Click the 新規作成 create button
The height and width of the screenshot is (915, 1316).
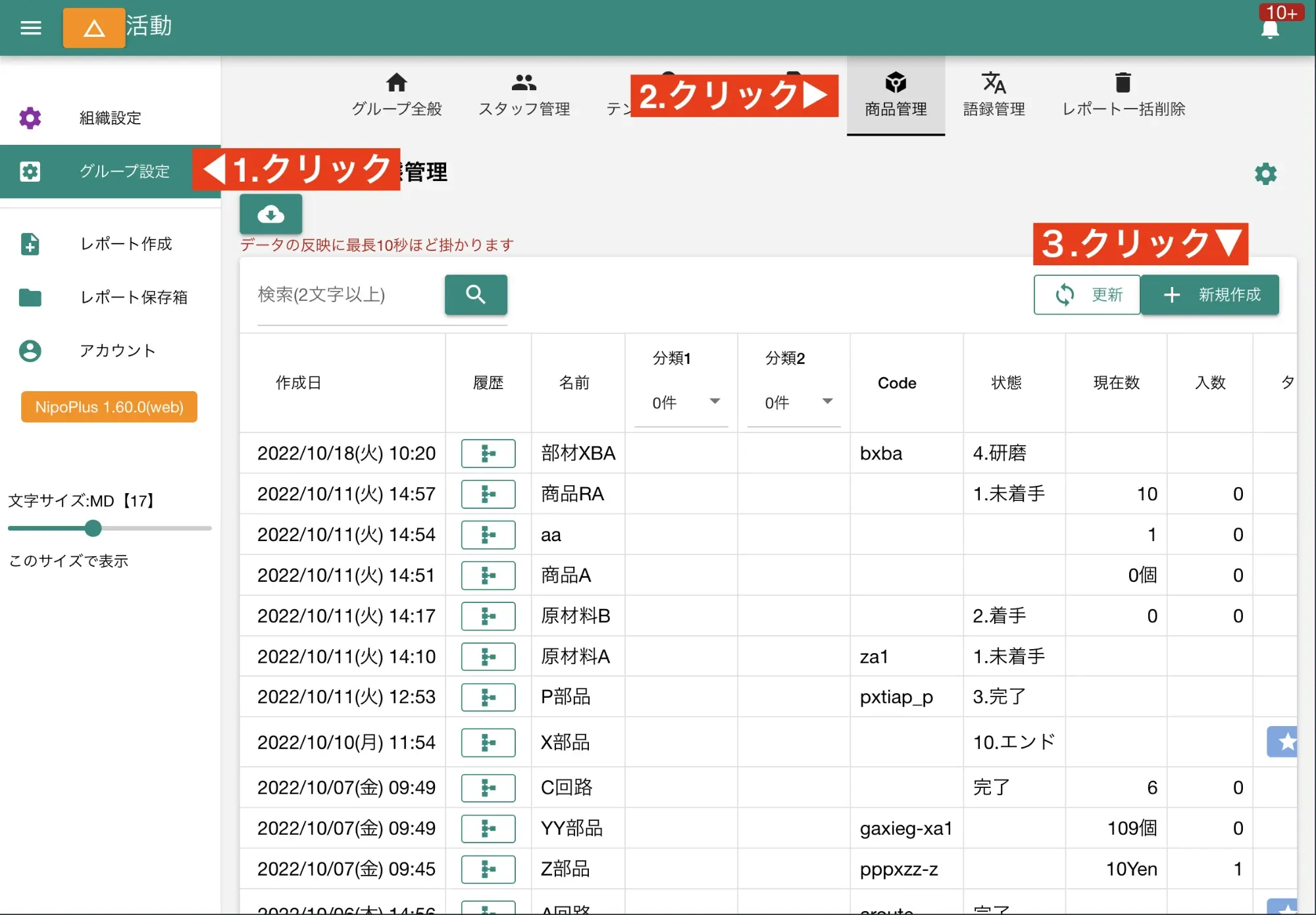tap(1209, 295)
